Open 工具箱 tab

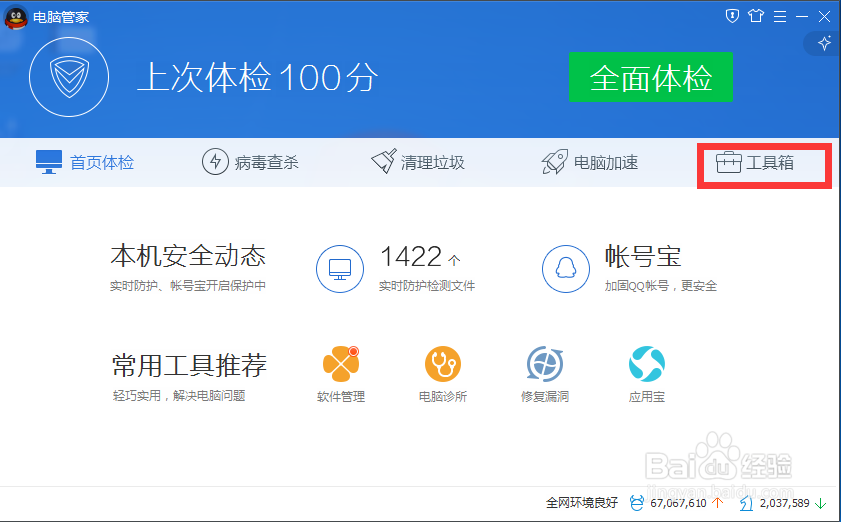[755, 163]
